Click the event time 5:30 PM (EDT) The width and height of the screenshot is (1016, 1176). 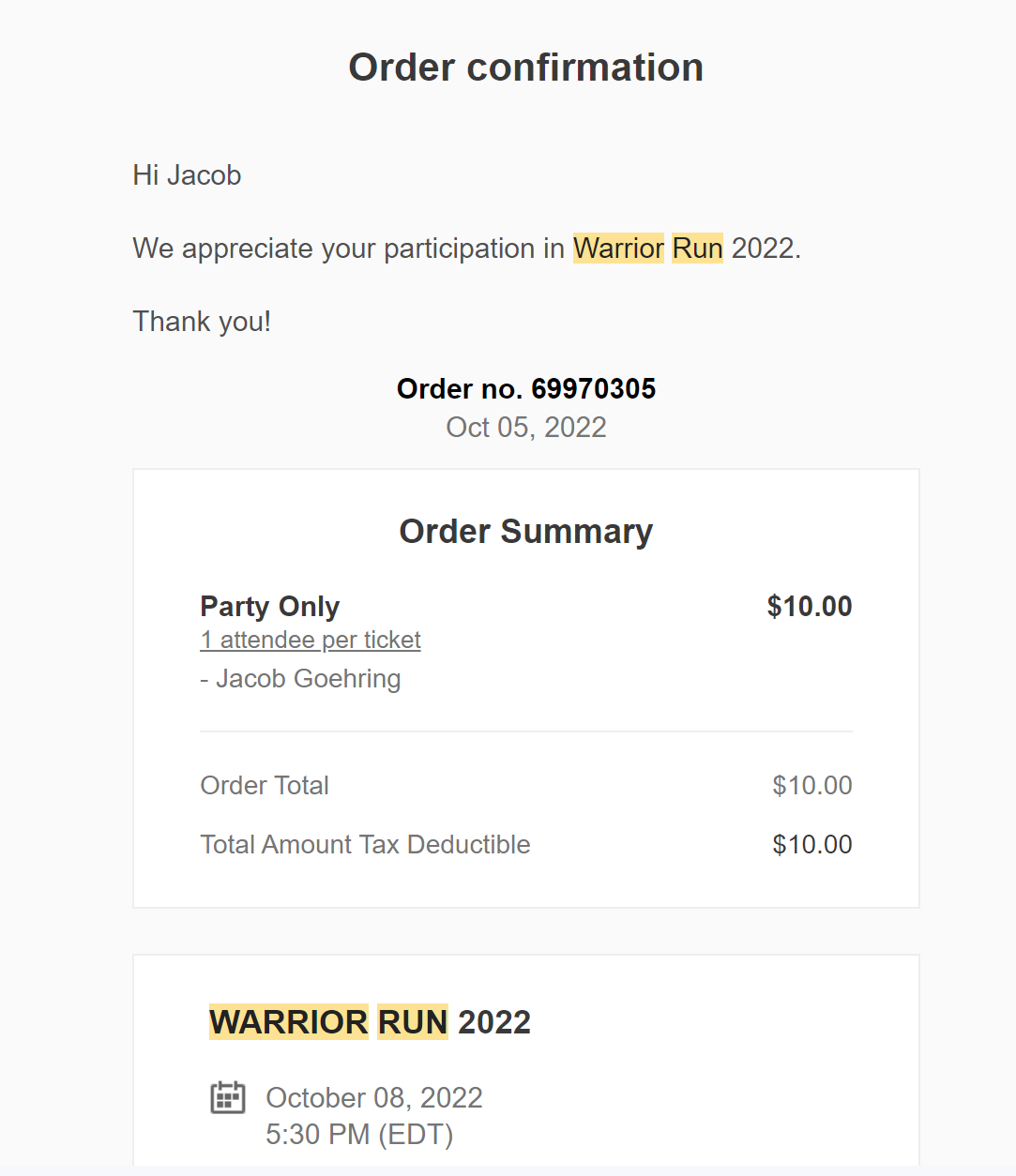(359, 1135)
